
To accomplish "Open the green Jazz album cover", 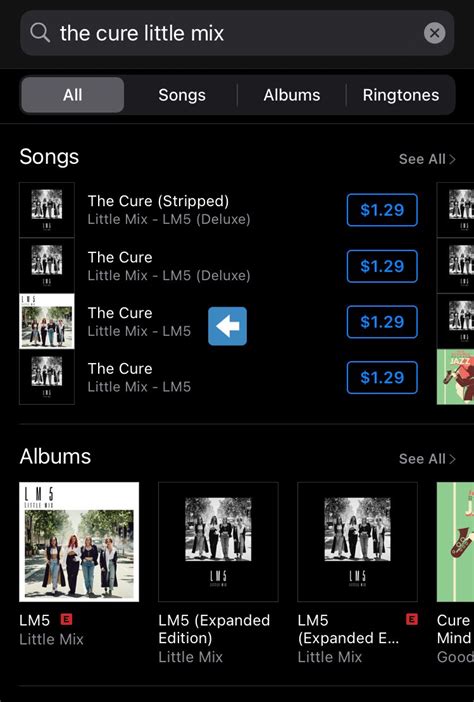I will click(x=455, y=542).
